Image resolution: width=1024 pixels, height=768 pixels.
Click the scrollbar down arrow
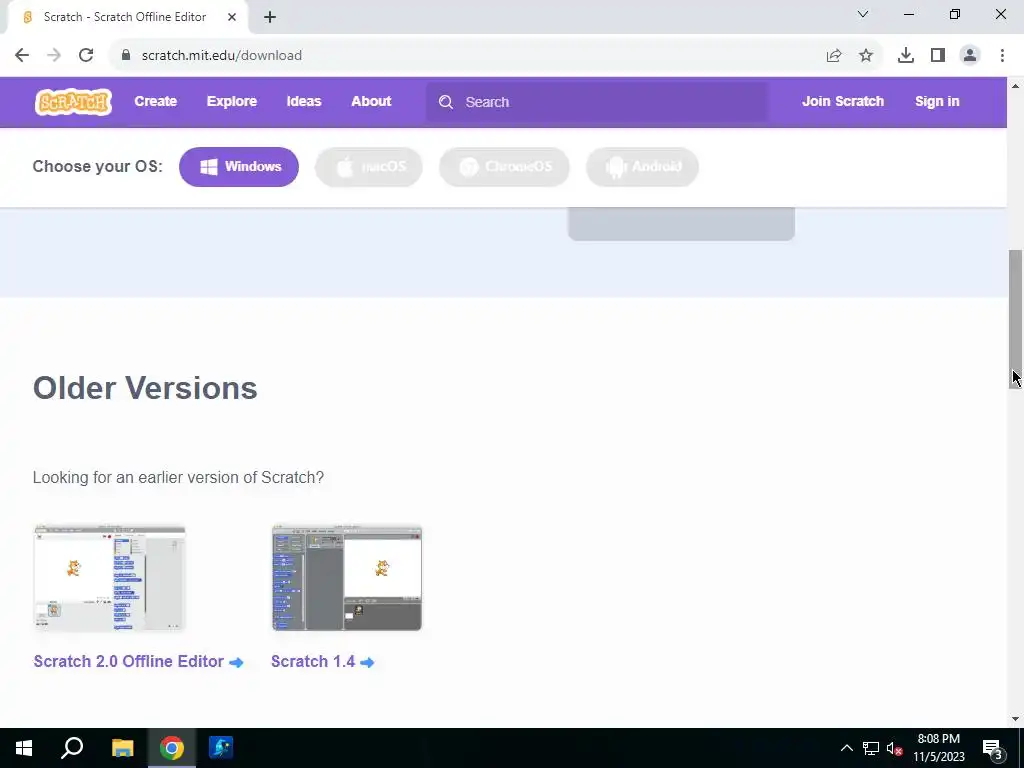click(1016, 719)
